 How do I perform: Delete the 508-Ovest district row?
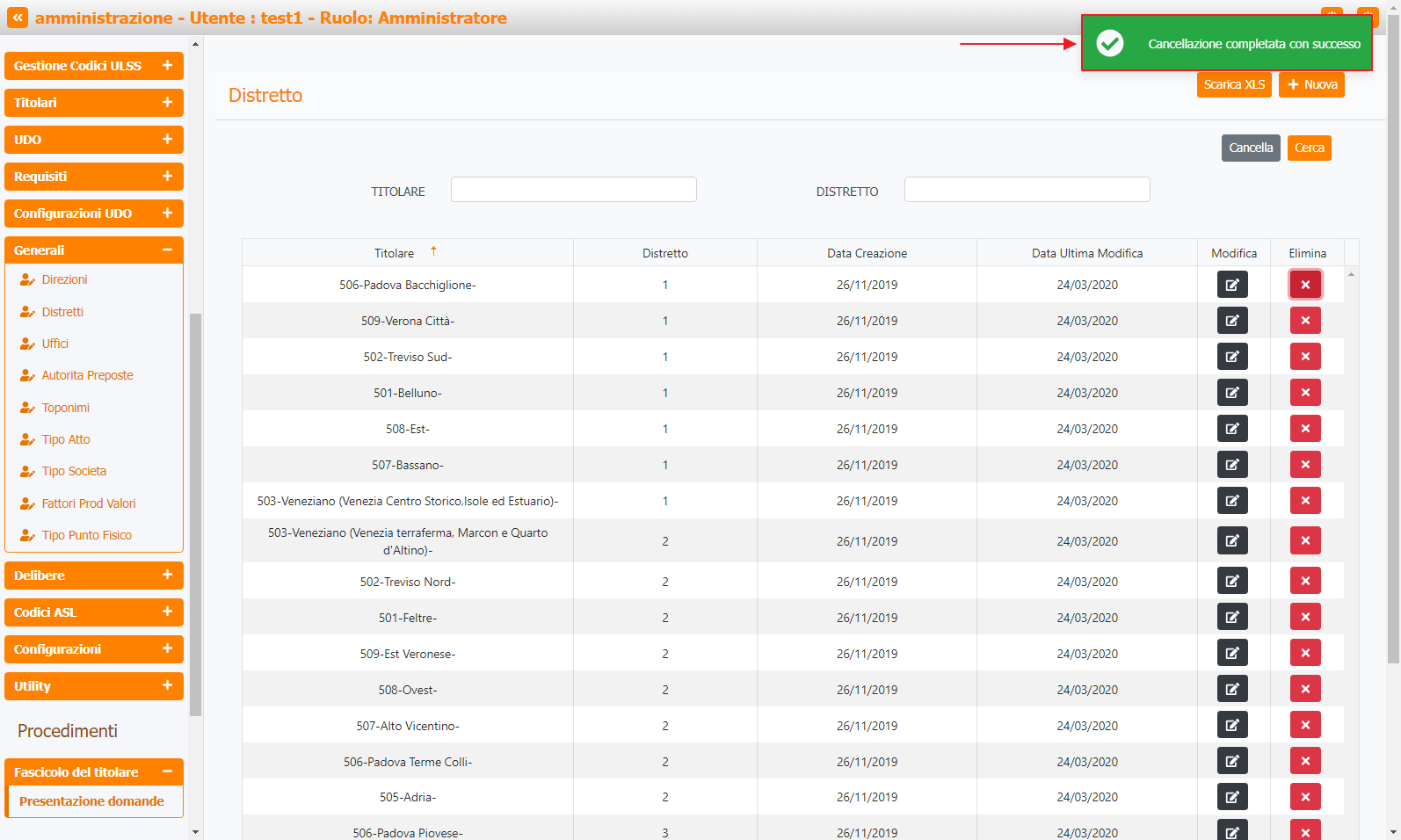[1304, 689]
